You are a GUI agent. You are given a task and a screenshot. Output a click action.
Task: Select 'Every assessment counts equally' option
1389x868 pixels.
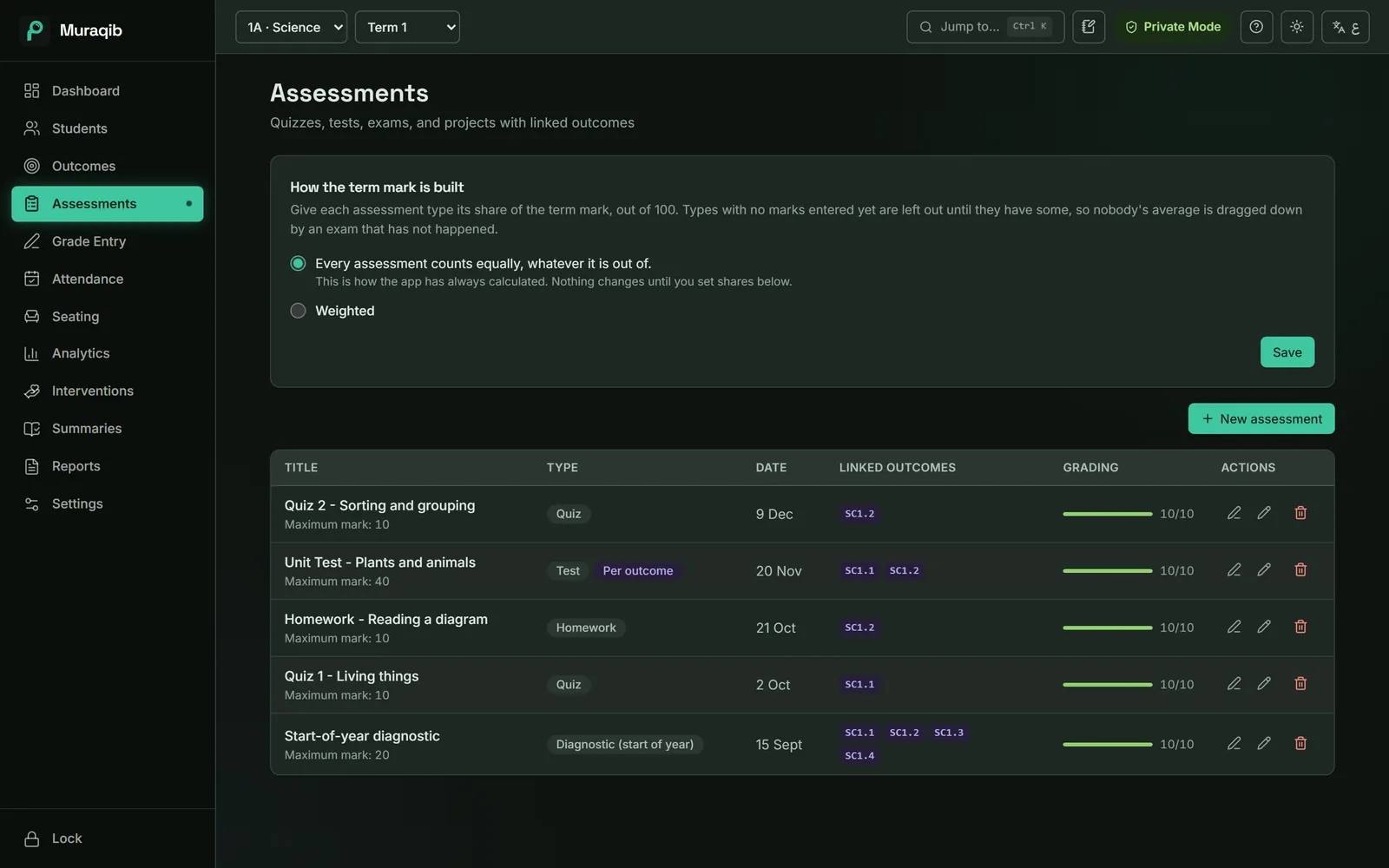(x=298, y=263)
